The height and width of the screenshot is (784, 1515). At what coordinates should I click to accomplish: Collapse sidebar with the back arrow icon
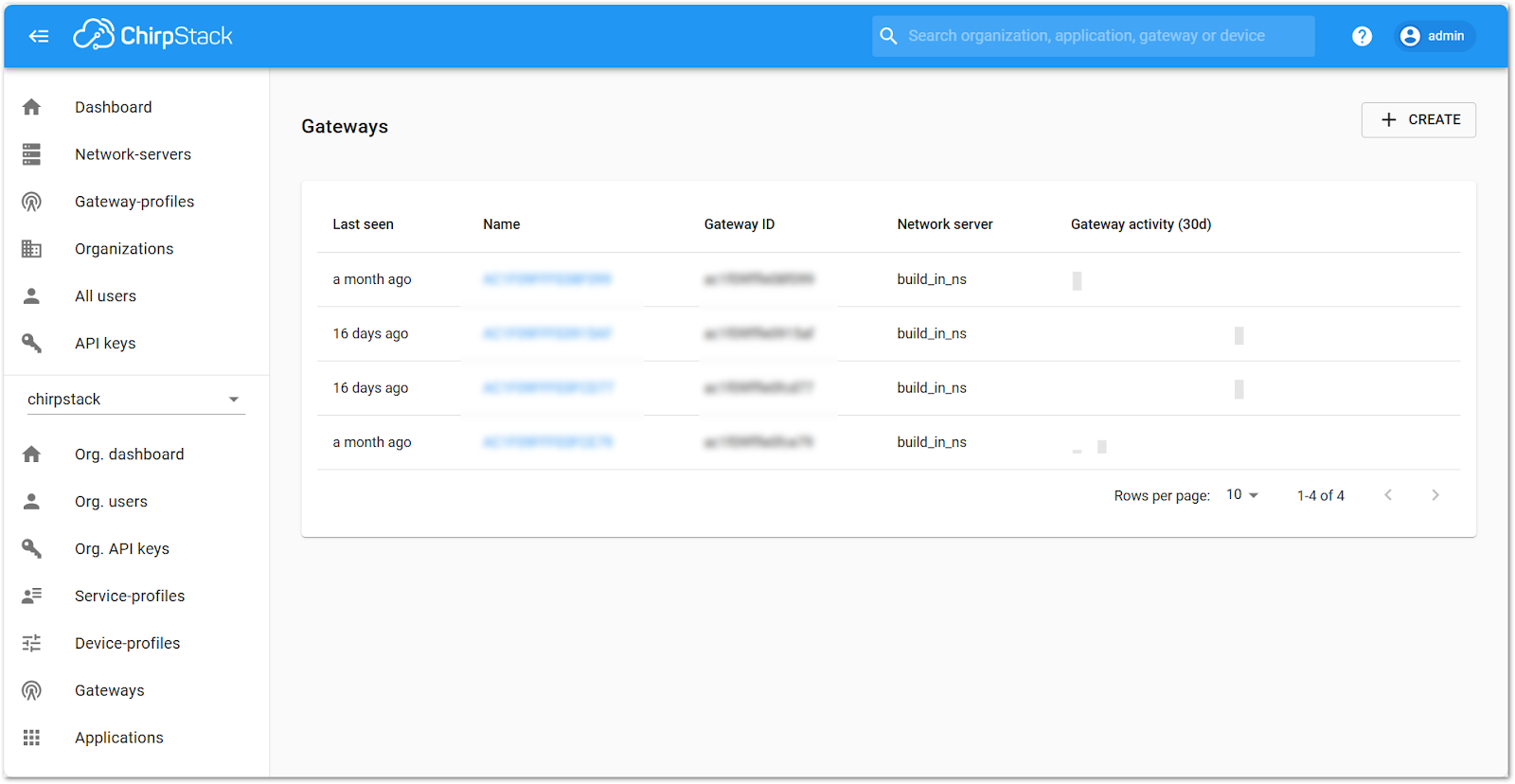(39, 36)
